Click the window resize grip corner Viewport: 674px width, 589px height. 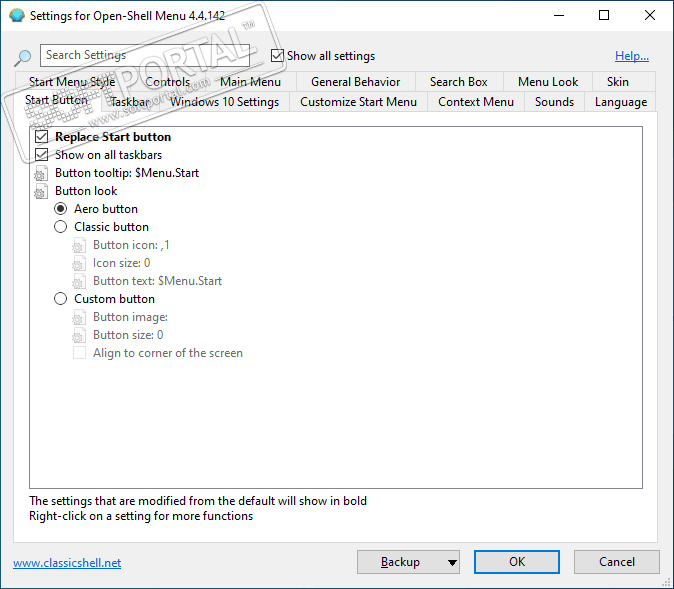(x=667, y=583)
